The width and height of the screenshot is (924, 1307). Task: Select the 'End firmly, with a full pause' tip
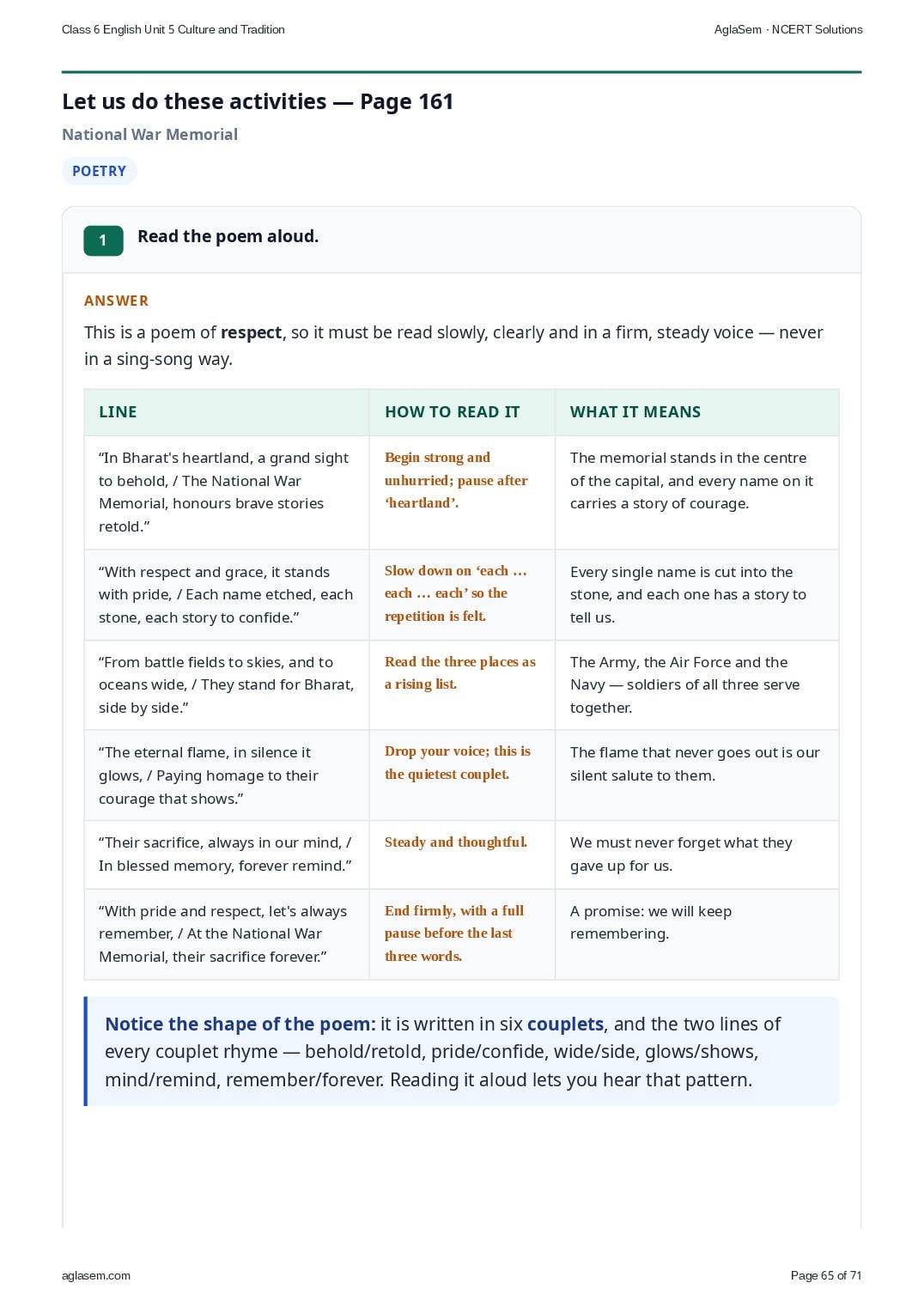(454, 933)
